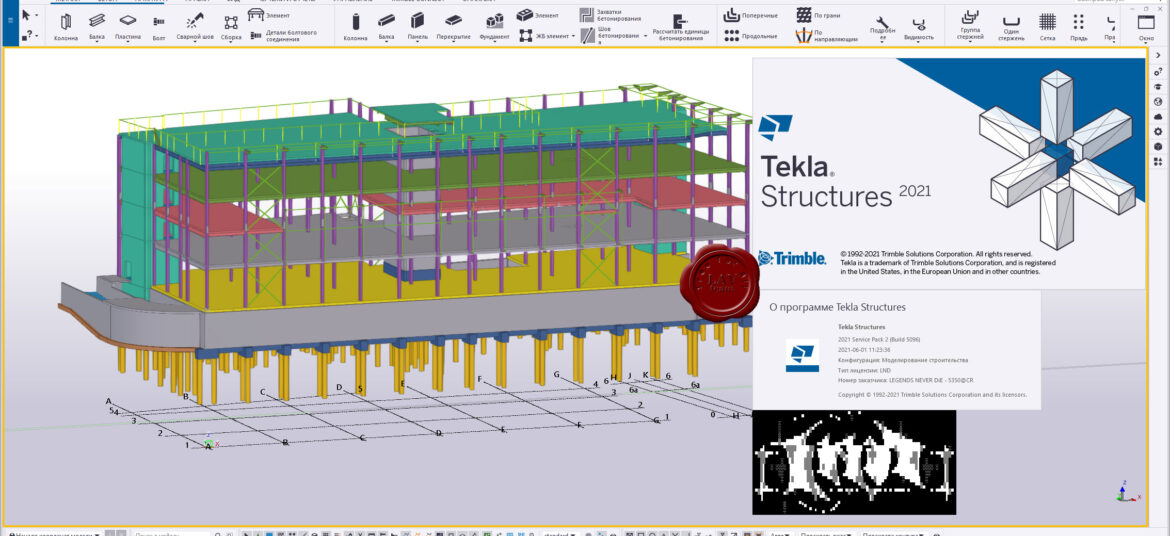Select the ЖБ элемент tool
This screenshot has width=1170, height=536.
click(543, 36)
